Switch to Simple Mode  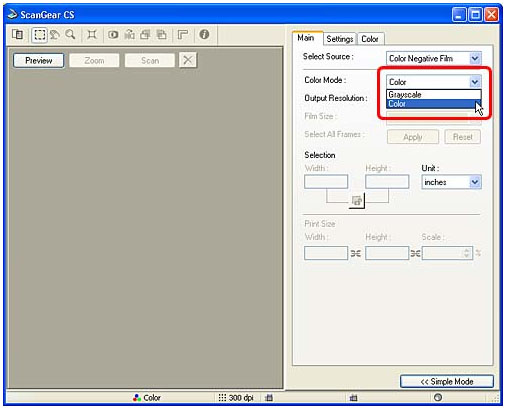[447, 382]
